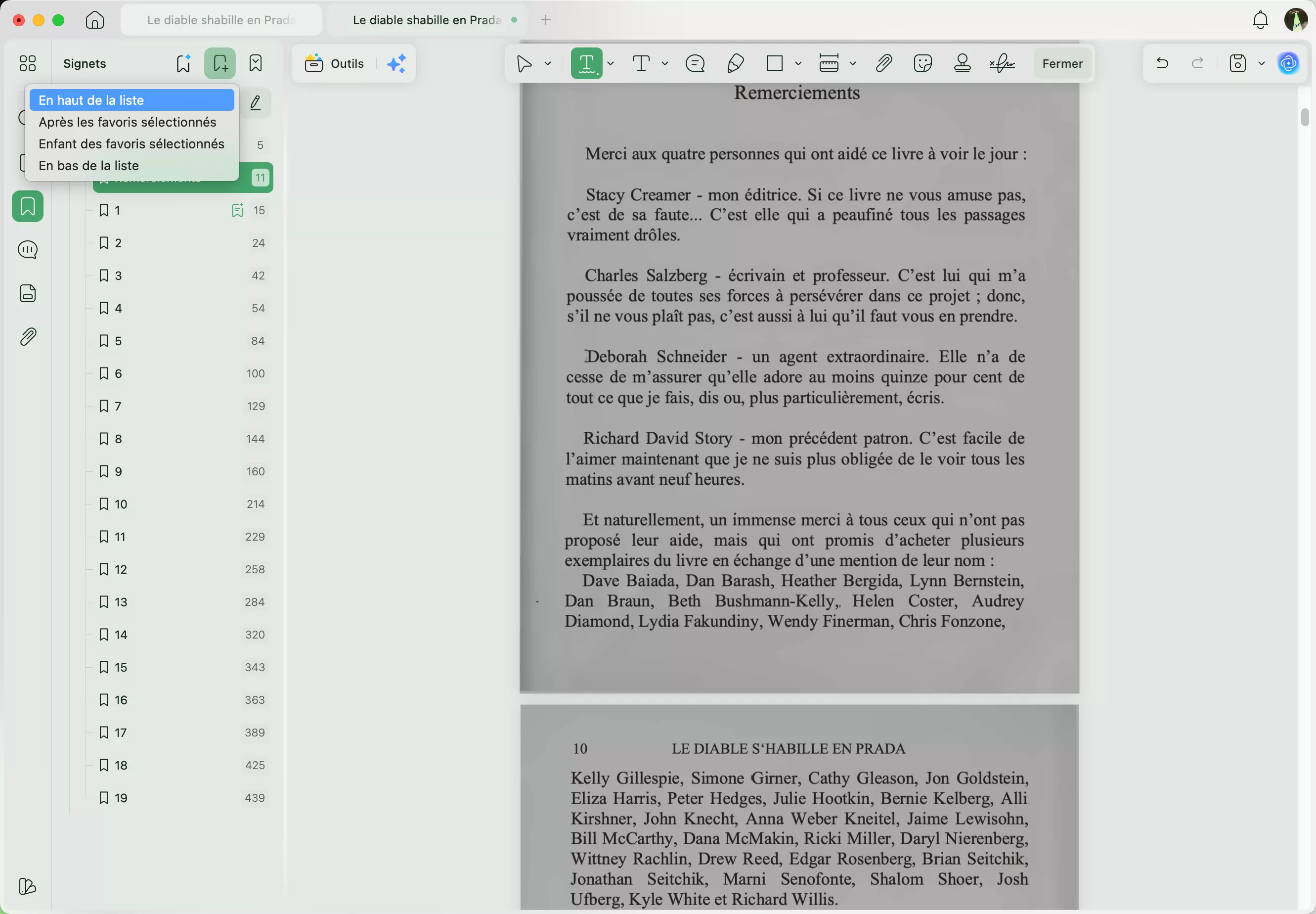Open the text tool dropdown arrow
Viewport: 1316px width, 914px height.
click(x=664, y=64)
